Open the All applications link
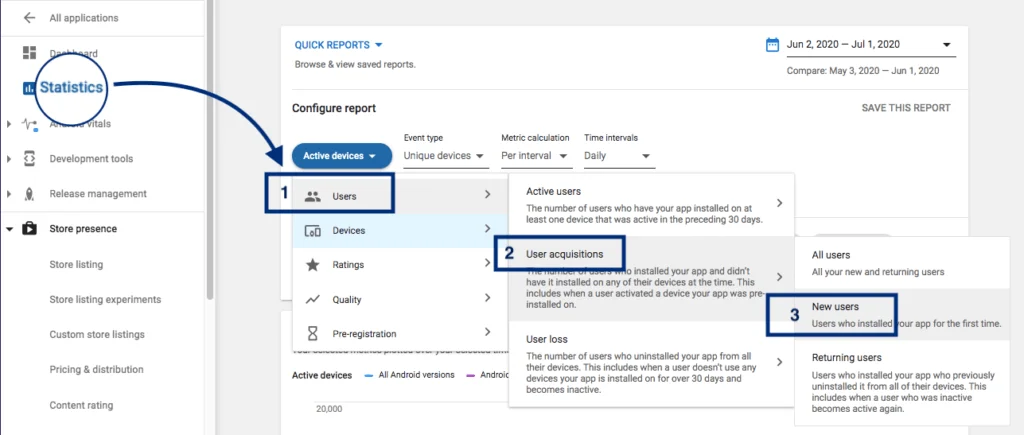 click(x=84, y=18)
